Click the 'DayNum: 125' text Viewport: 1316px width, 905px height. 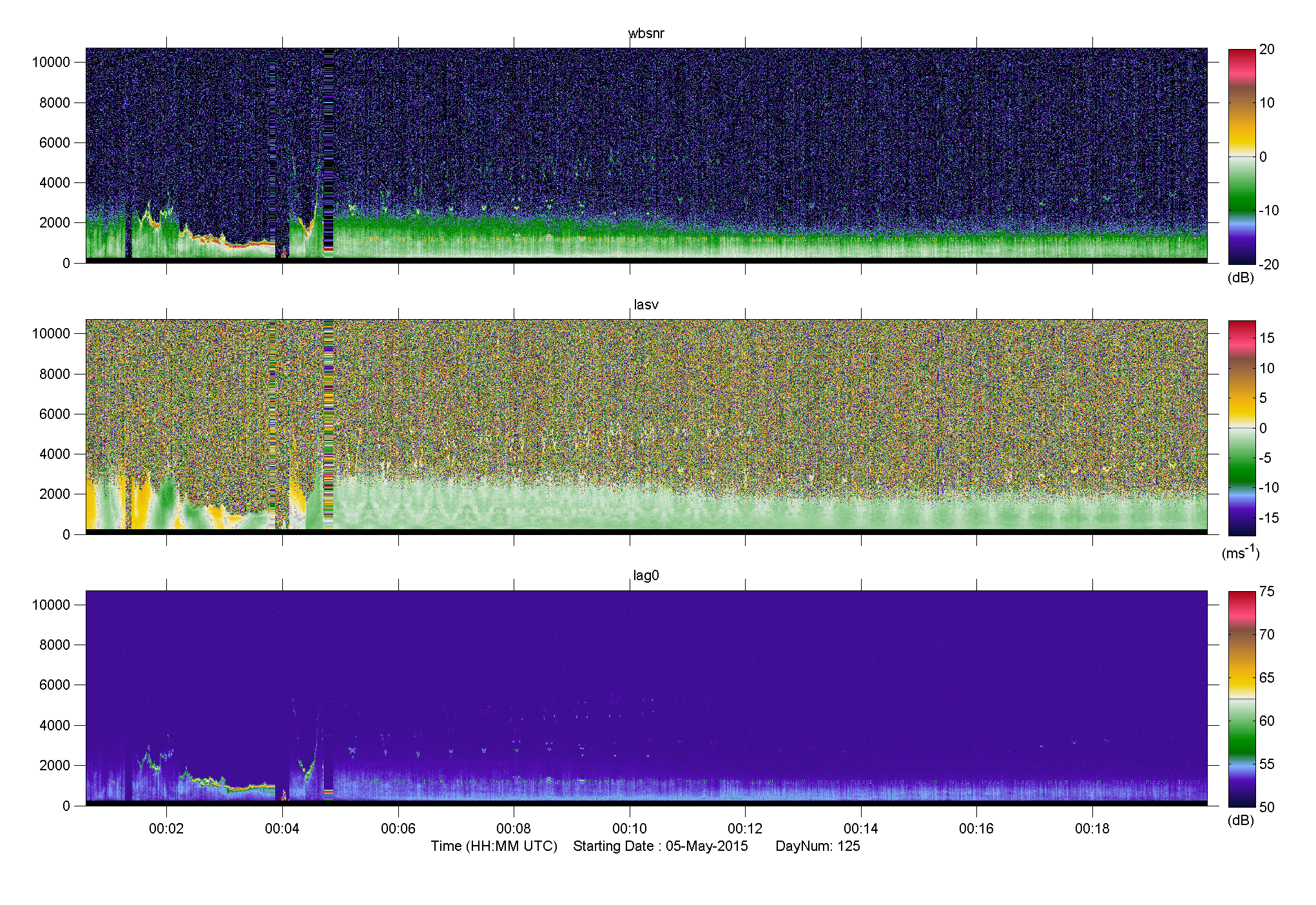point(818,846)
